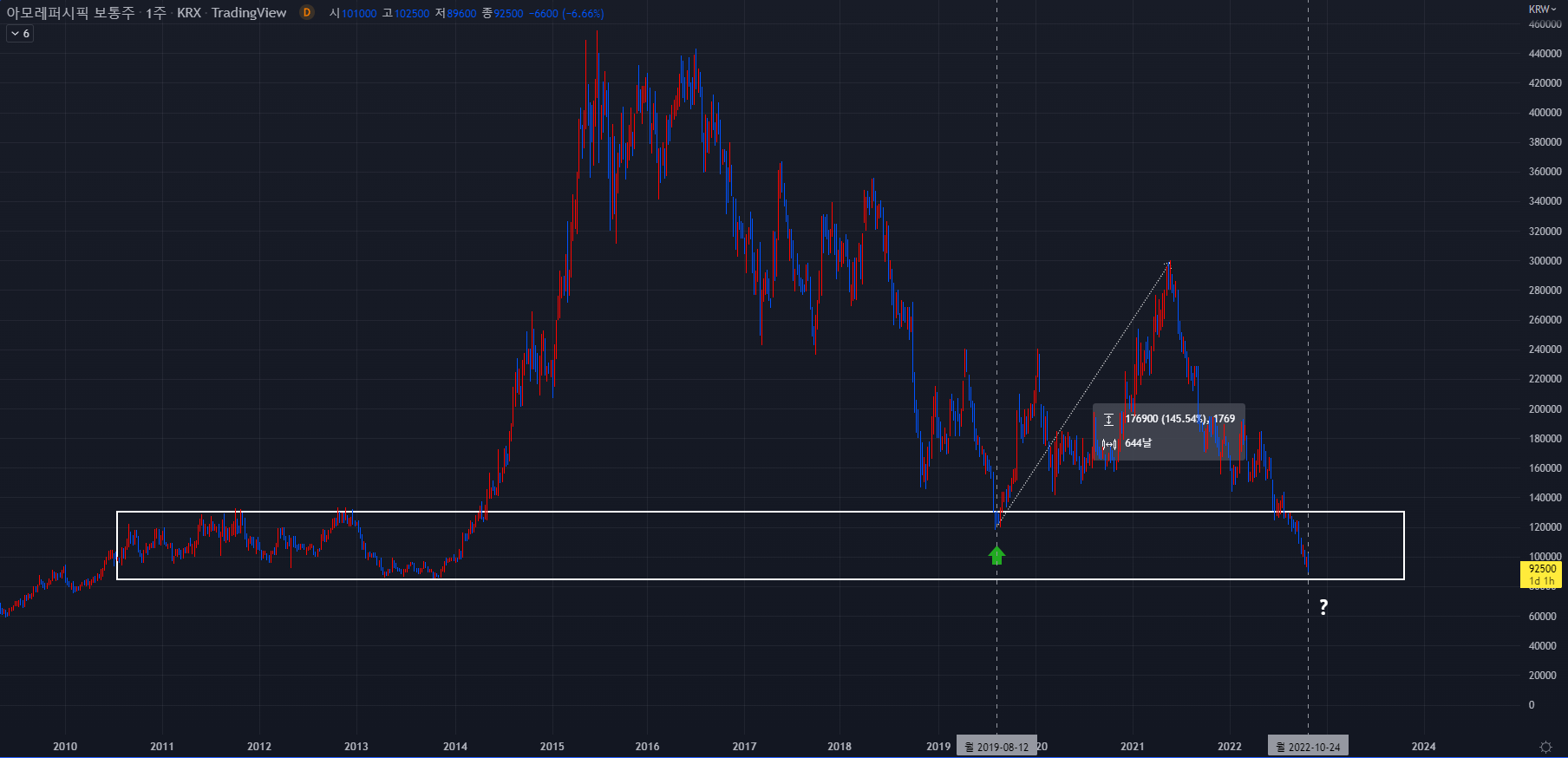Click the 2021 year label on time axis

pyautogui.click(x=1132, y=747)
